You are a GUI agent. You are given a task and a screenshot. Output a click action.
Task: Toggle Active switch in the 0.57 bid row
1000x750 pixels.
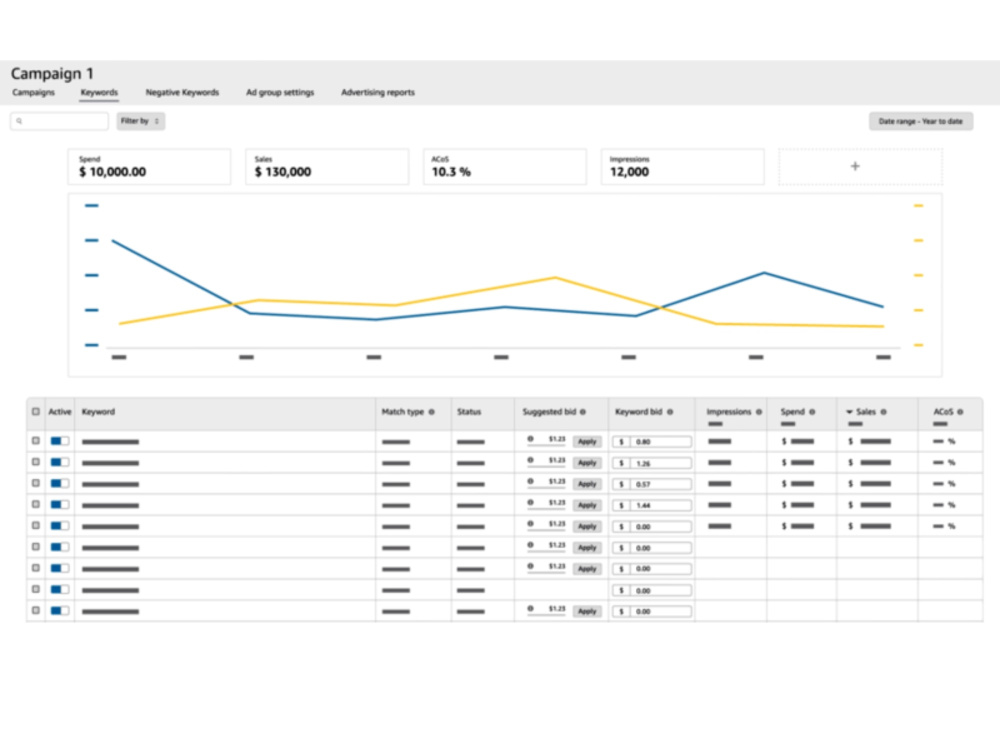point(60,483)
